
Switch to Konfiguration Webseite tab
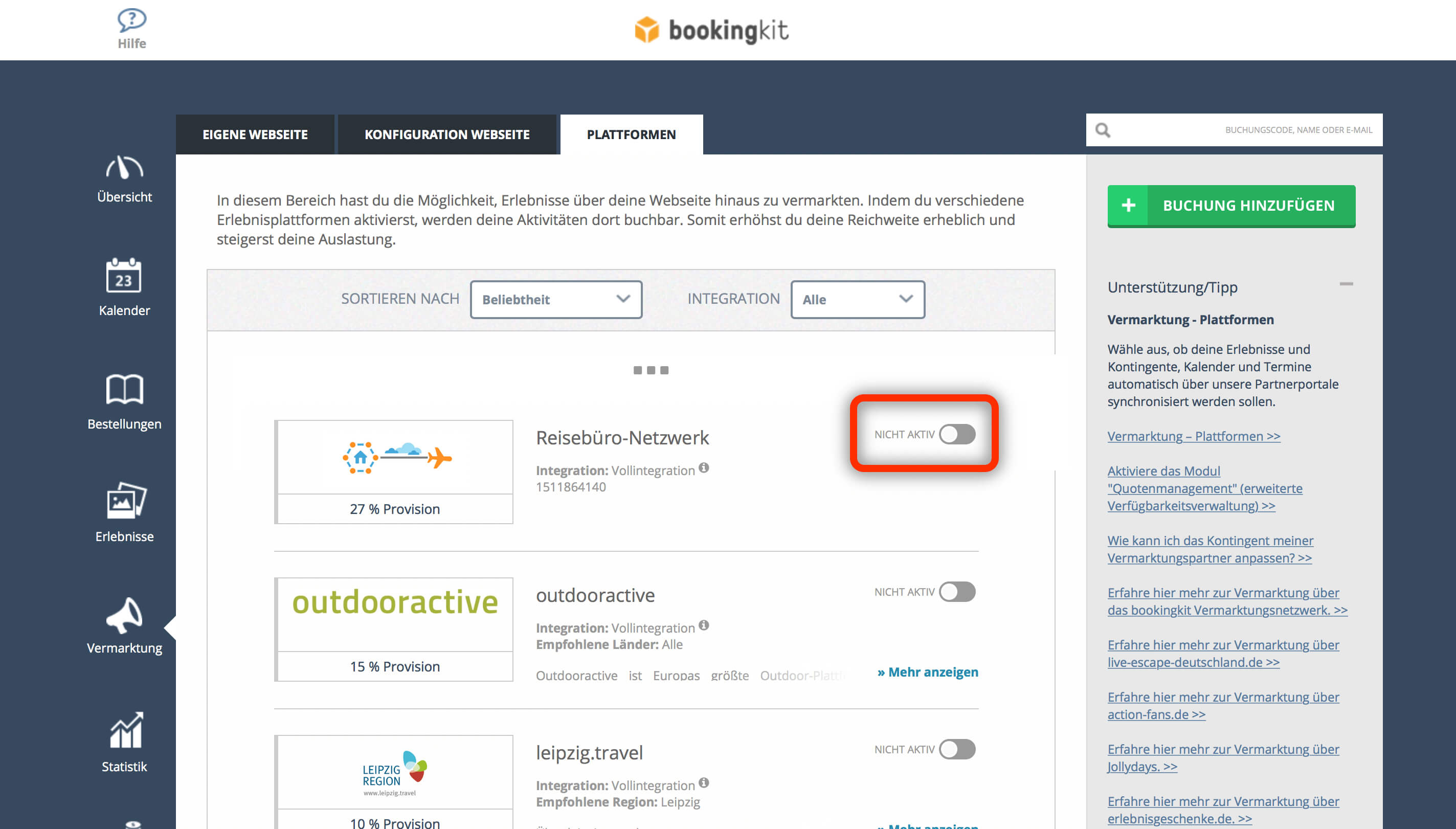[x=447, y=135]
